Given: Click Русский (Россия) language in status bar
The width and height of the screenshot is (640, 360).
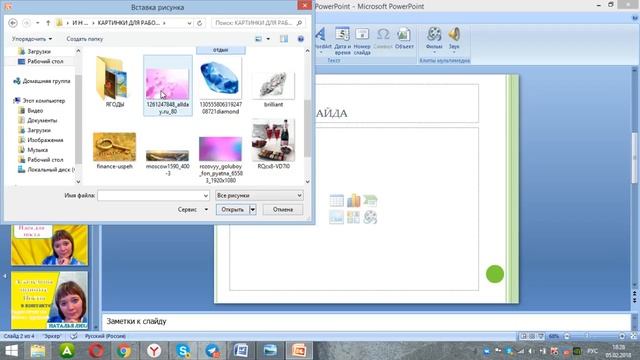Looking at the screenshot, I should tap(105, 336).
